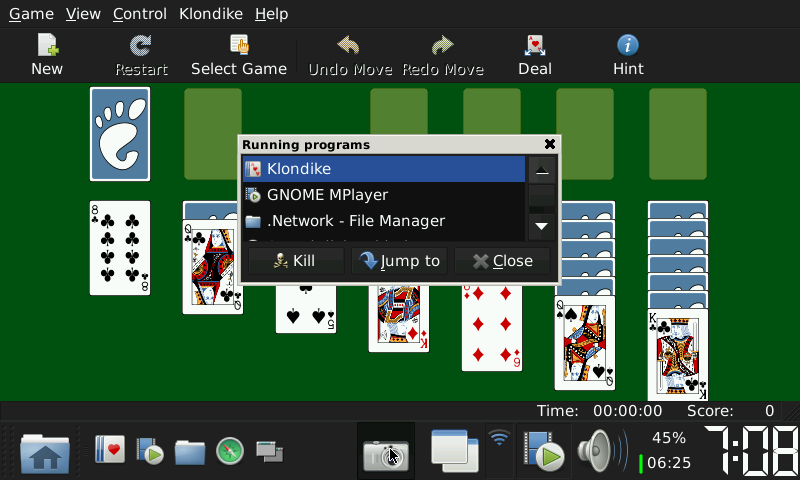The width and height of the screenshot is (800, 480).
Task: Click the Wi-Fi network icon in the taskbar
Action: point(499,439)
